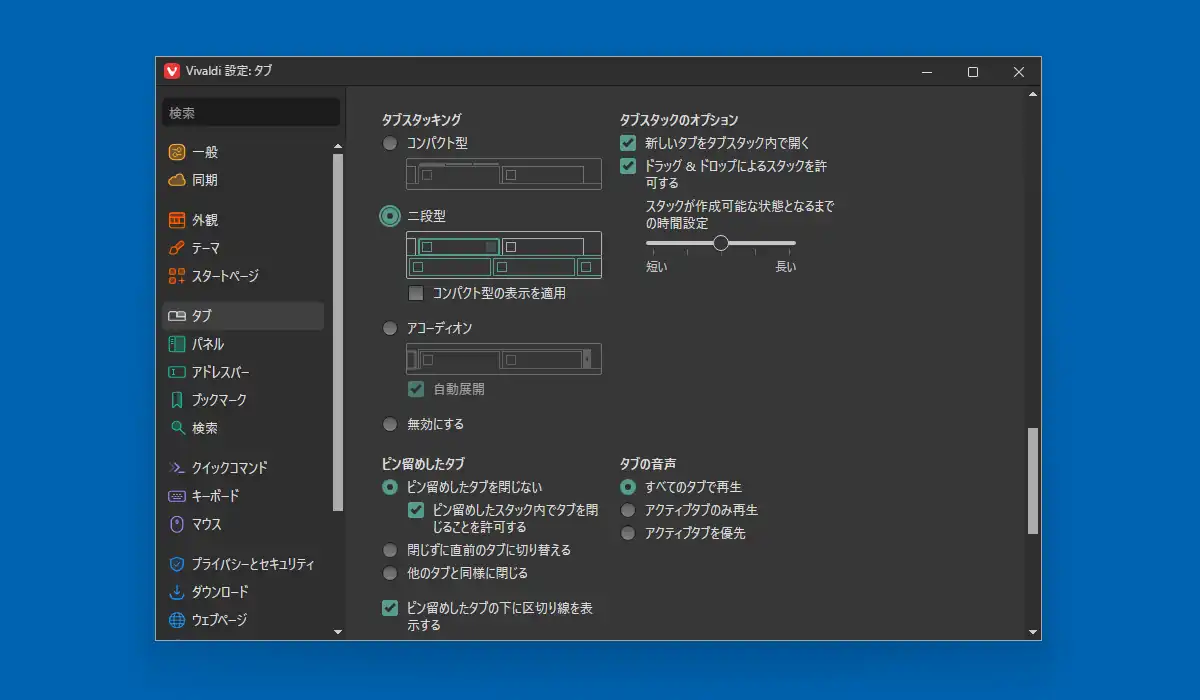This screenshot has height=700, width=1200.
Task: Click sidebar scrollbar up arrow
Action: tap(337, 144)
